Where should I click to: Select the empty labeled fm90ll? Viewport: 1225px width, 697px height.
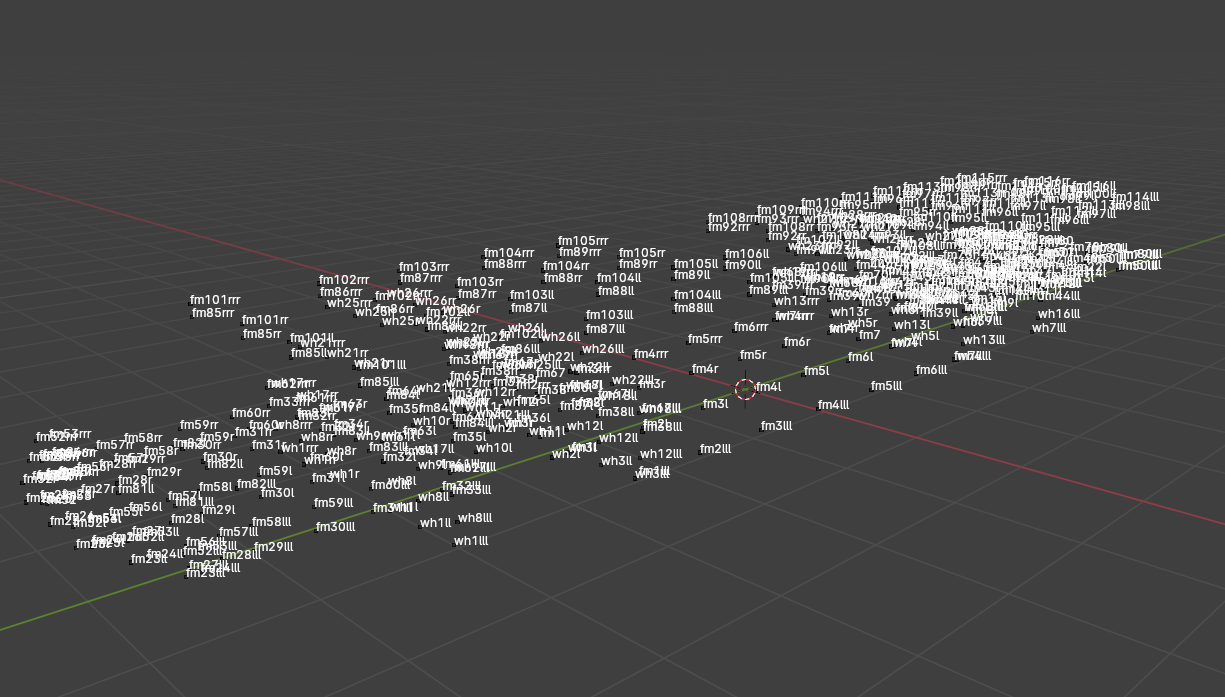pos(744,265)
